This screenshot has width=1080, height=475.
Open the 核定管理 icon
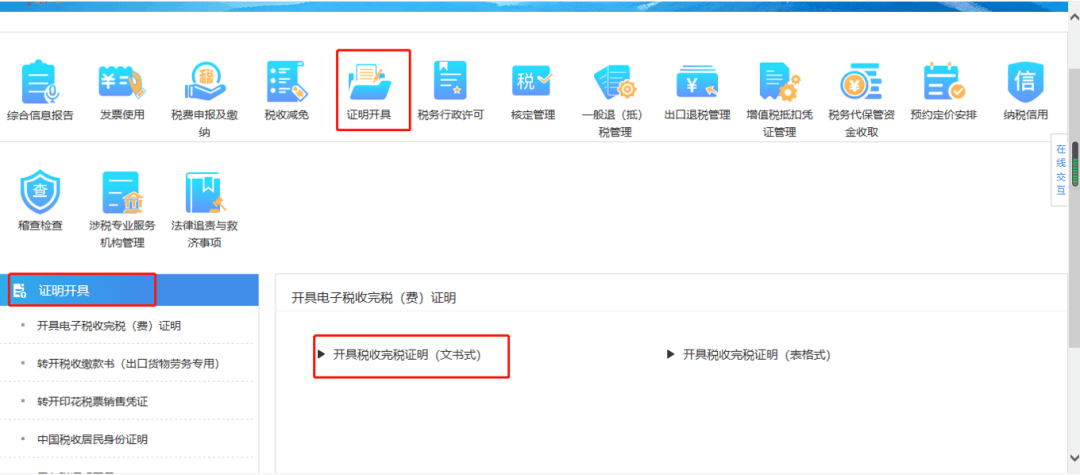(532, 81)
